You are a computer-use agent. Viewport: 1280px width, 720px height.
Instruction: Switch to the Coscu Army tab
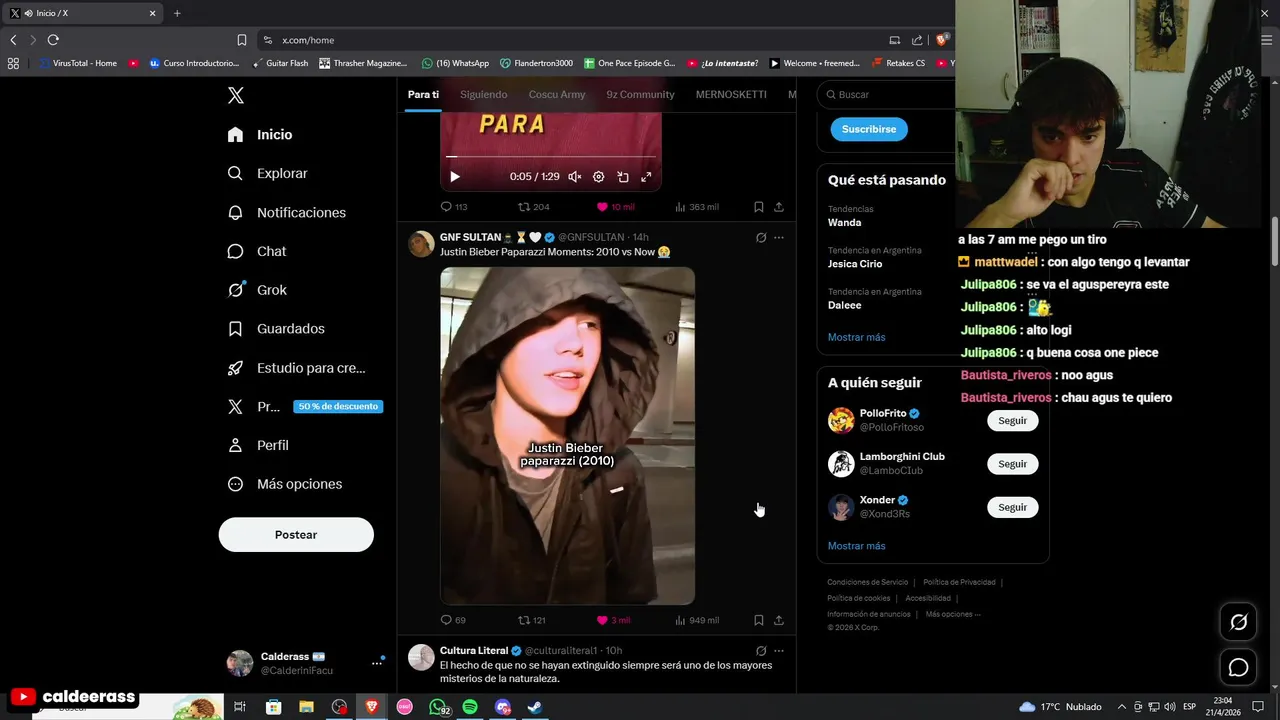[x=557, y=95]
